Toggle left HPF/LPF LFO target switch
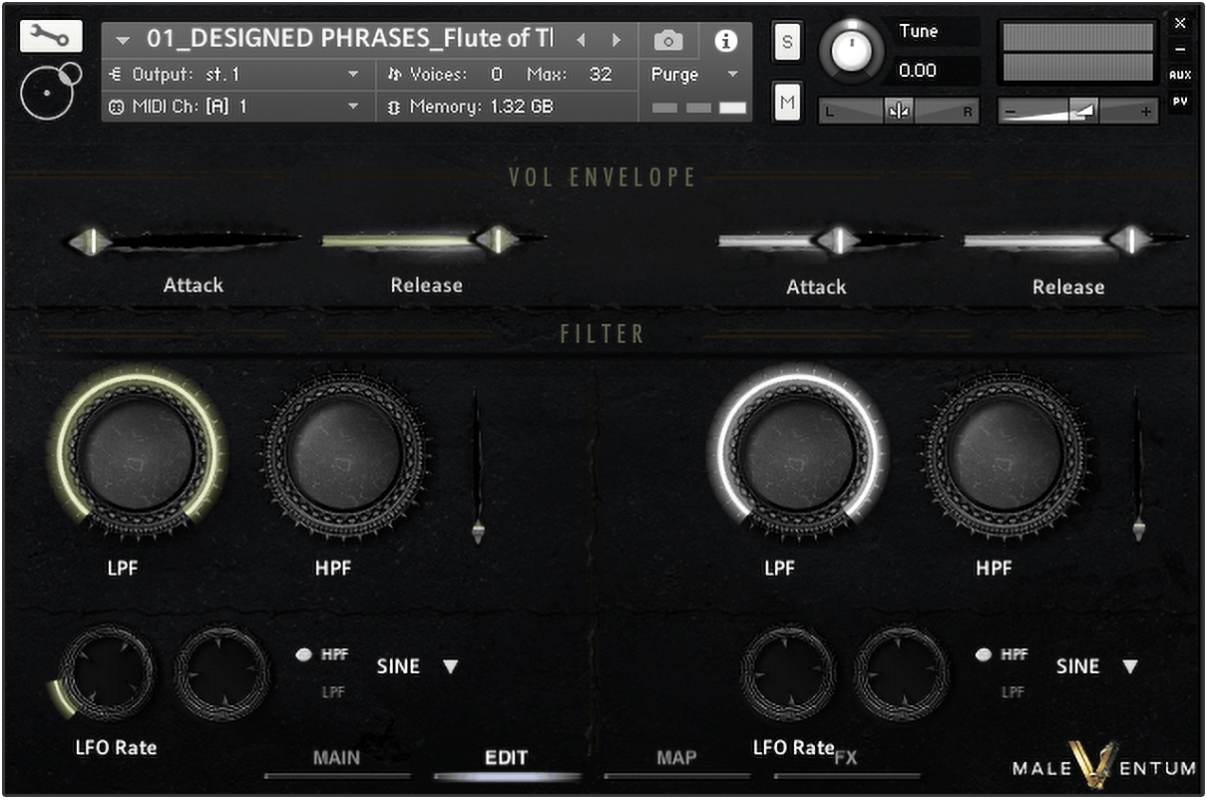Screen dimensions: 1207x800 click(x=305, y=655)
